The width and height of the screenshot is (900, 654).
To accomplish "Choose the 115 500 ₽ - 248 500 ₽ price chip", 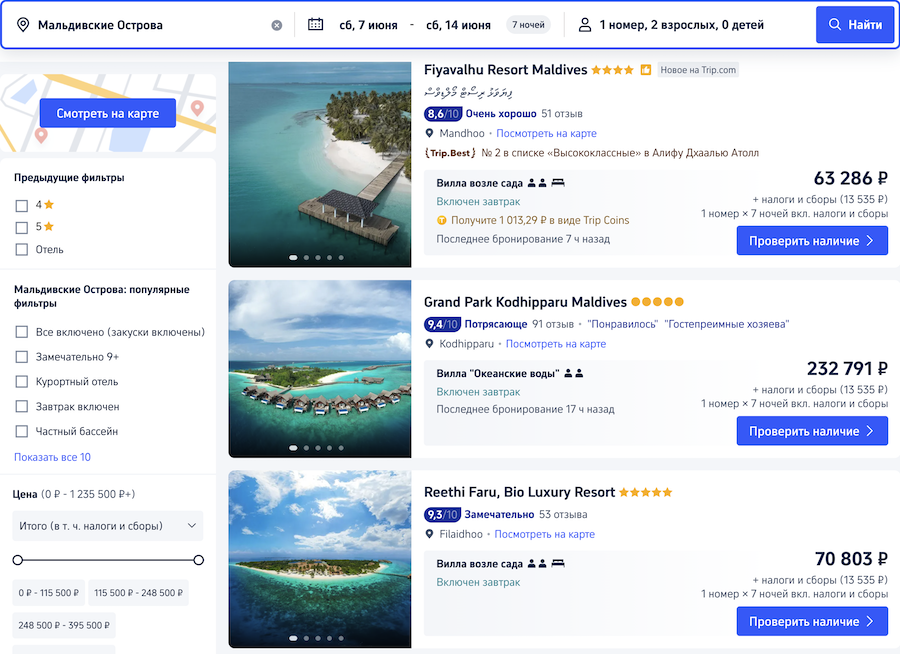I will 138,593.
